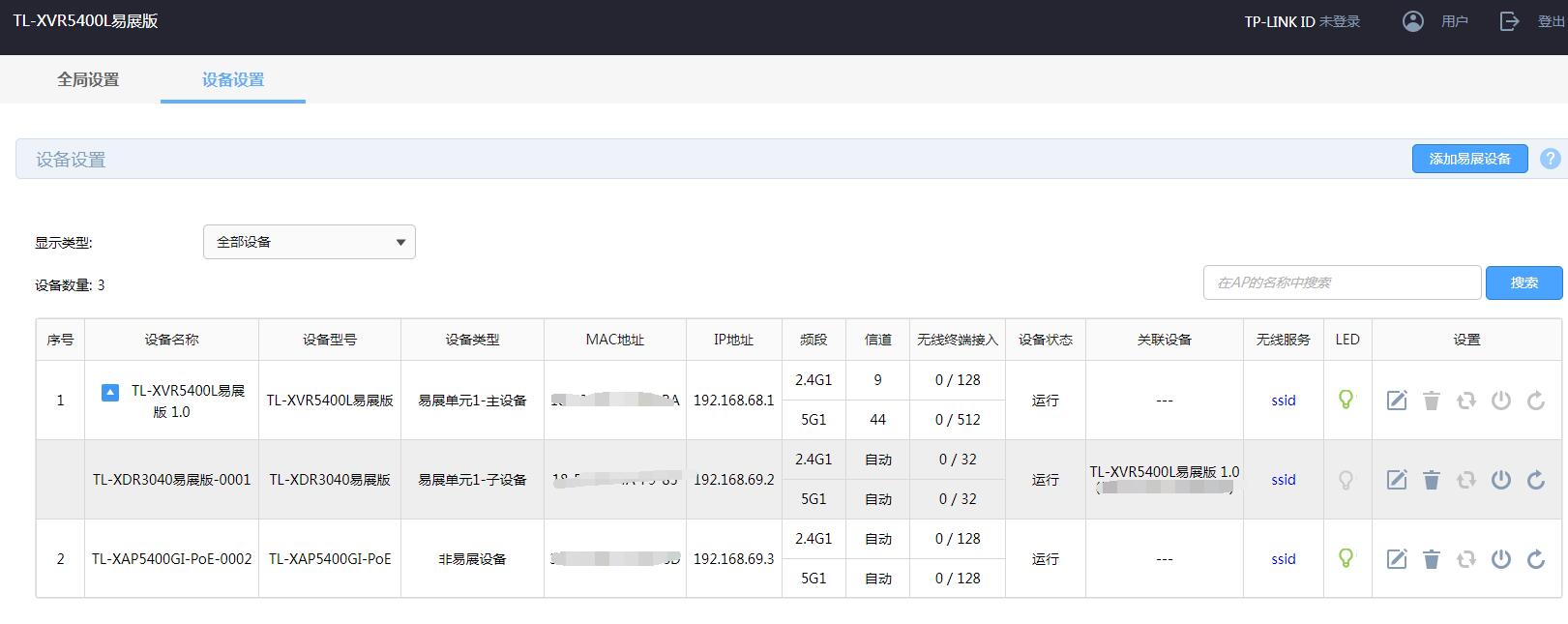Toggle the LED bulb for TL-XDR3040易展版-0001

click(x=1346, y=479)
